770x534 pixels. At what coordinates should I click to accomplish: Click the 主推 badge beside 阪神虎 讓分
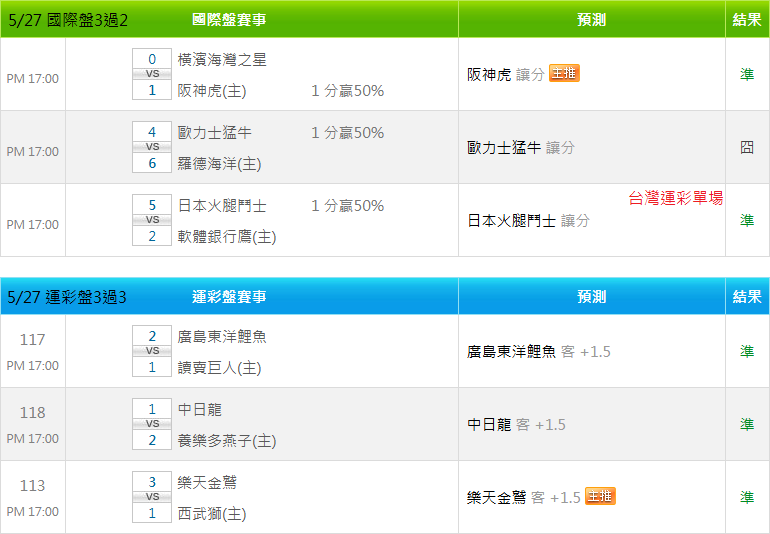point(564,73)
